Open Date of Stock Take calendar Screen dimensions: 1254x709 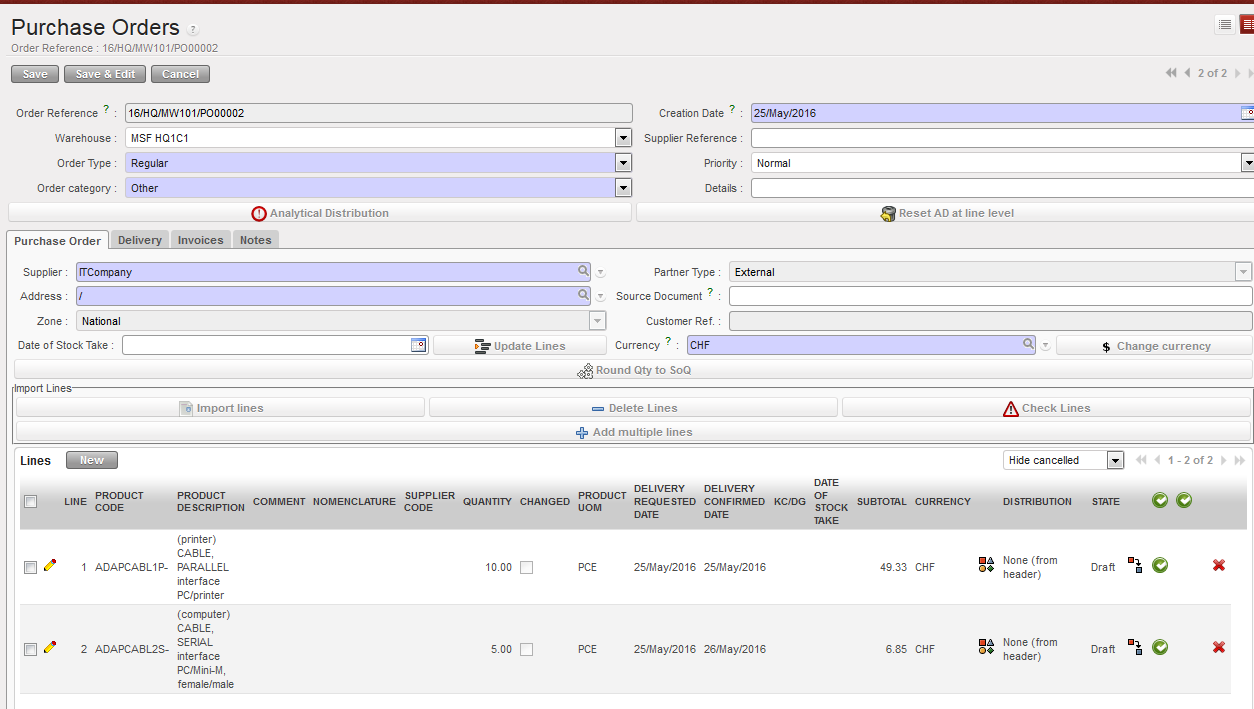tap(419, 345)
